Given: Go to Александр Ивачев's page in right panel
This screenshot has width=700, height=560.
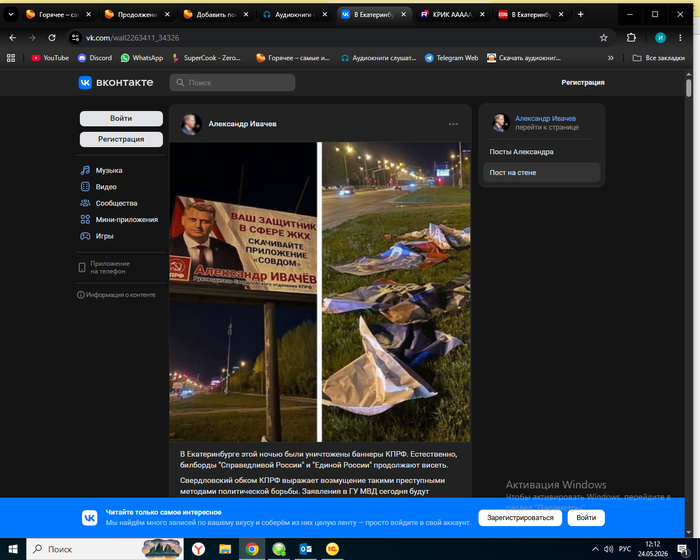Looking at the screenshot, I should click(546, 118).
